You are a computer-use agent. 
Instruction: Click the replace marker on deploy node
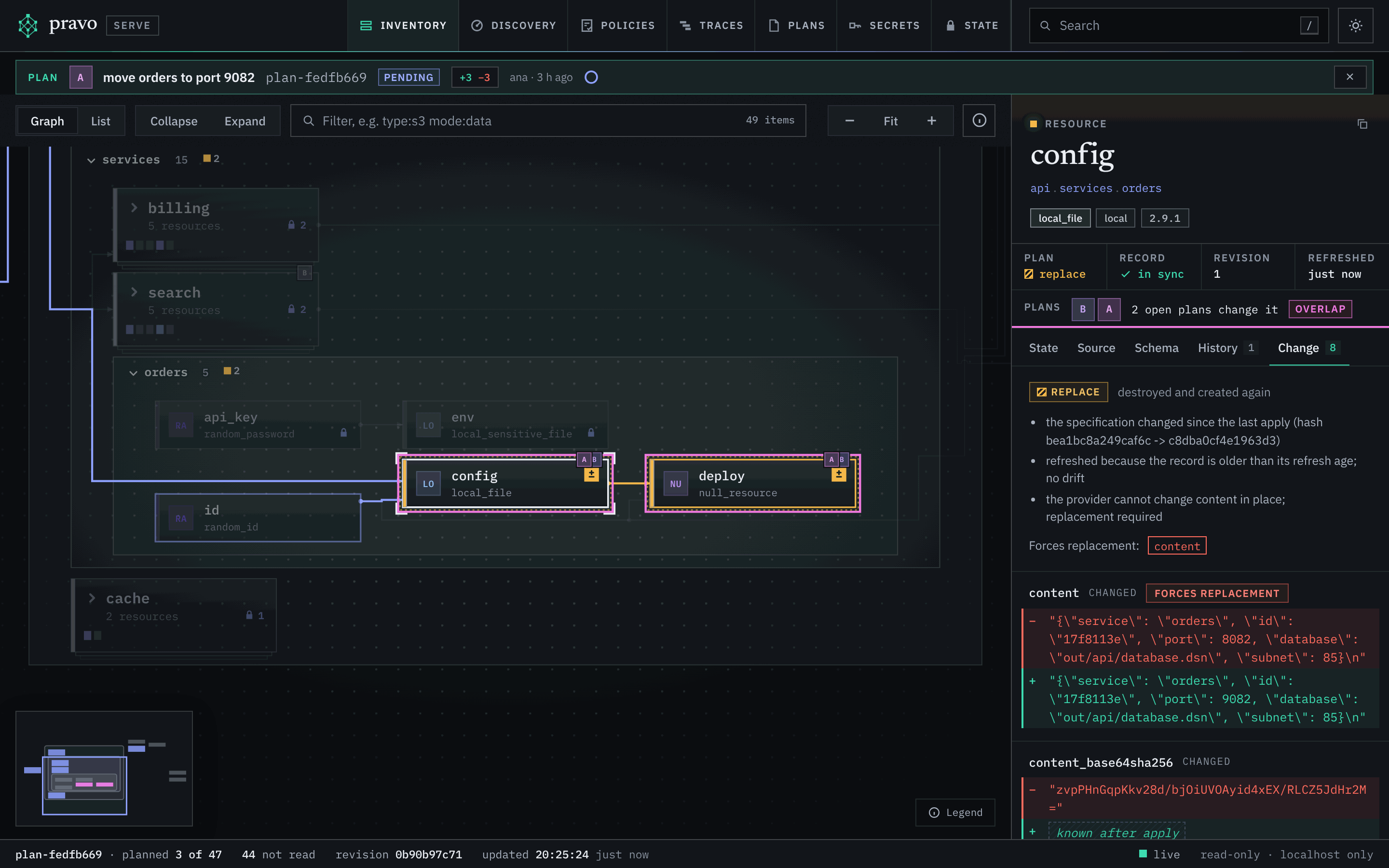pos(839,475)
